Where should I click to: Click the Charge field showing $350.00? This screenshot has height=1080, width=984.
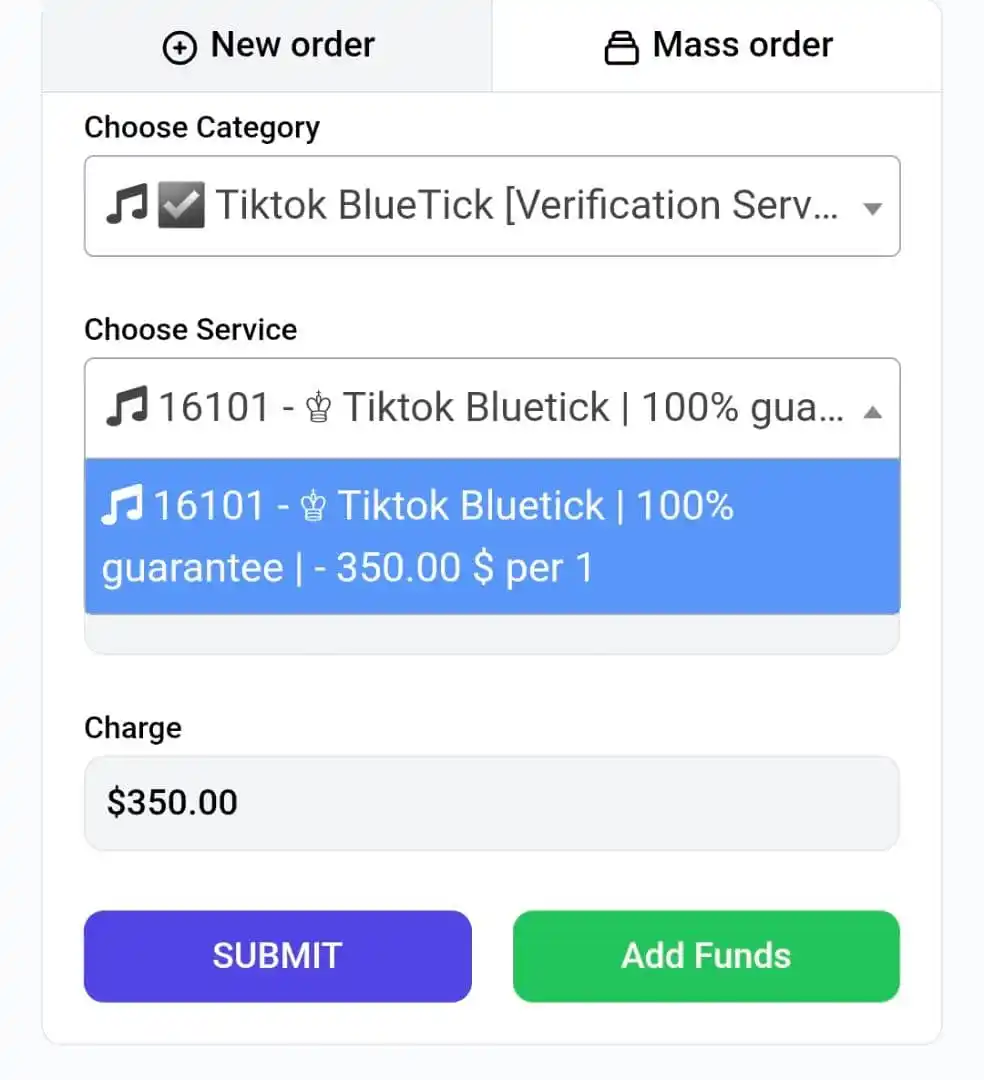492,803
